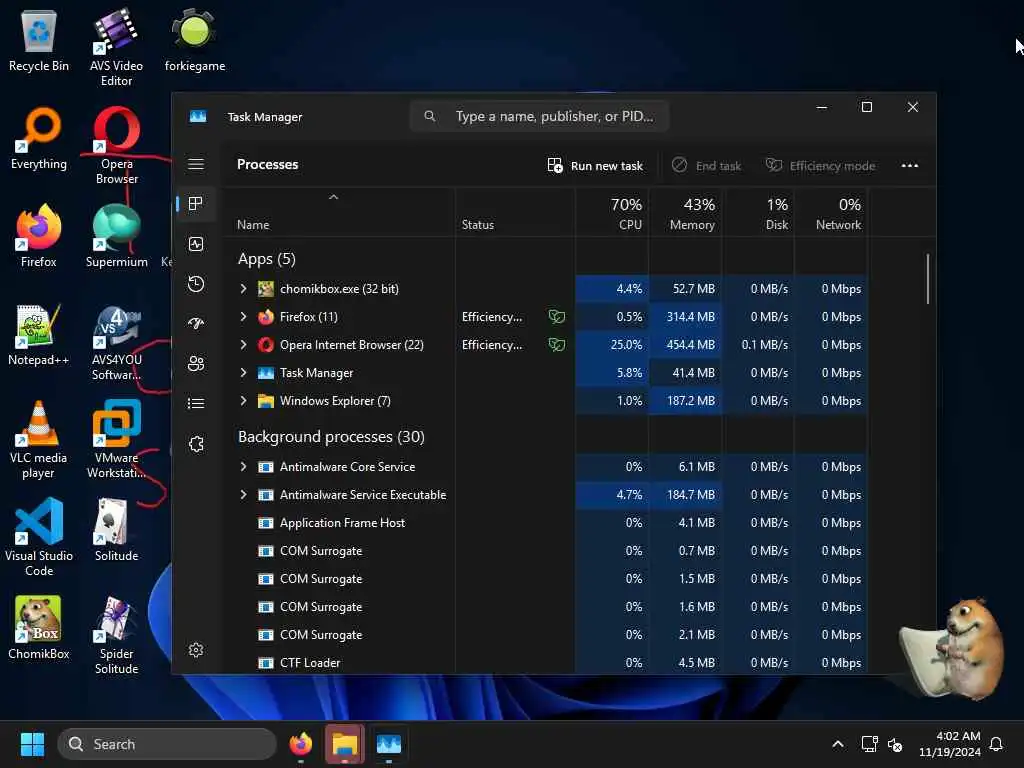Image resolution: width=1024 pixels, height=768 pixels.
Task: Open Task Manager settings gear
Action: [196, 650]
